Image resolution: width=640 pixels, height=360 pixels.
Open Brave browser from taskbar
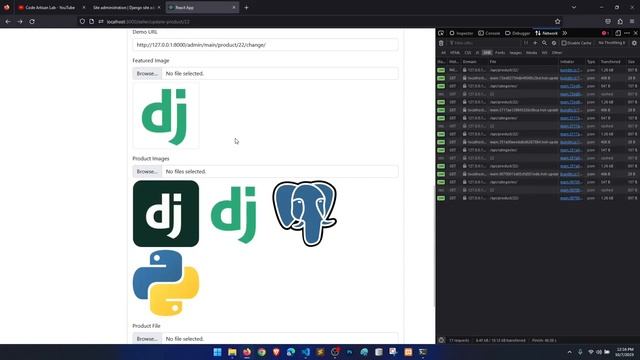coord(276,352)
